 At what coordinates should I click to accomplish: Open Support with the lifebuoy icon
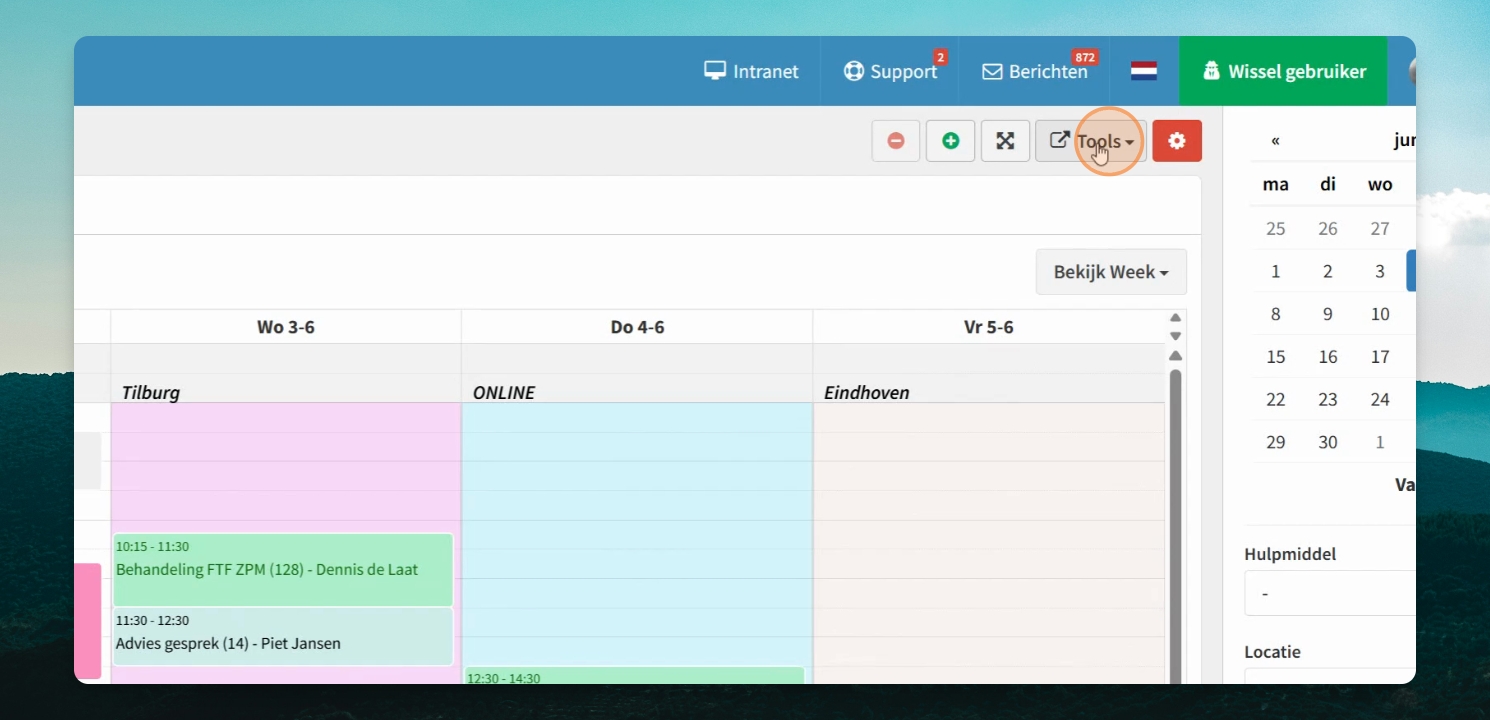click(890, 71)
